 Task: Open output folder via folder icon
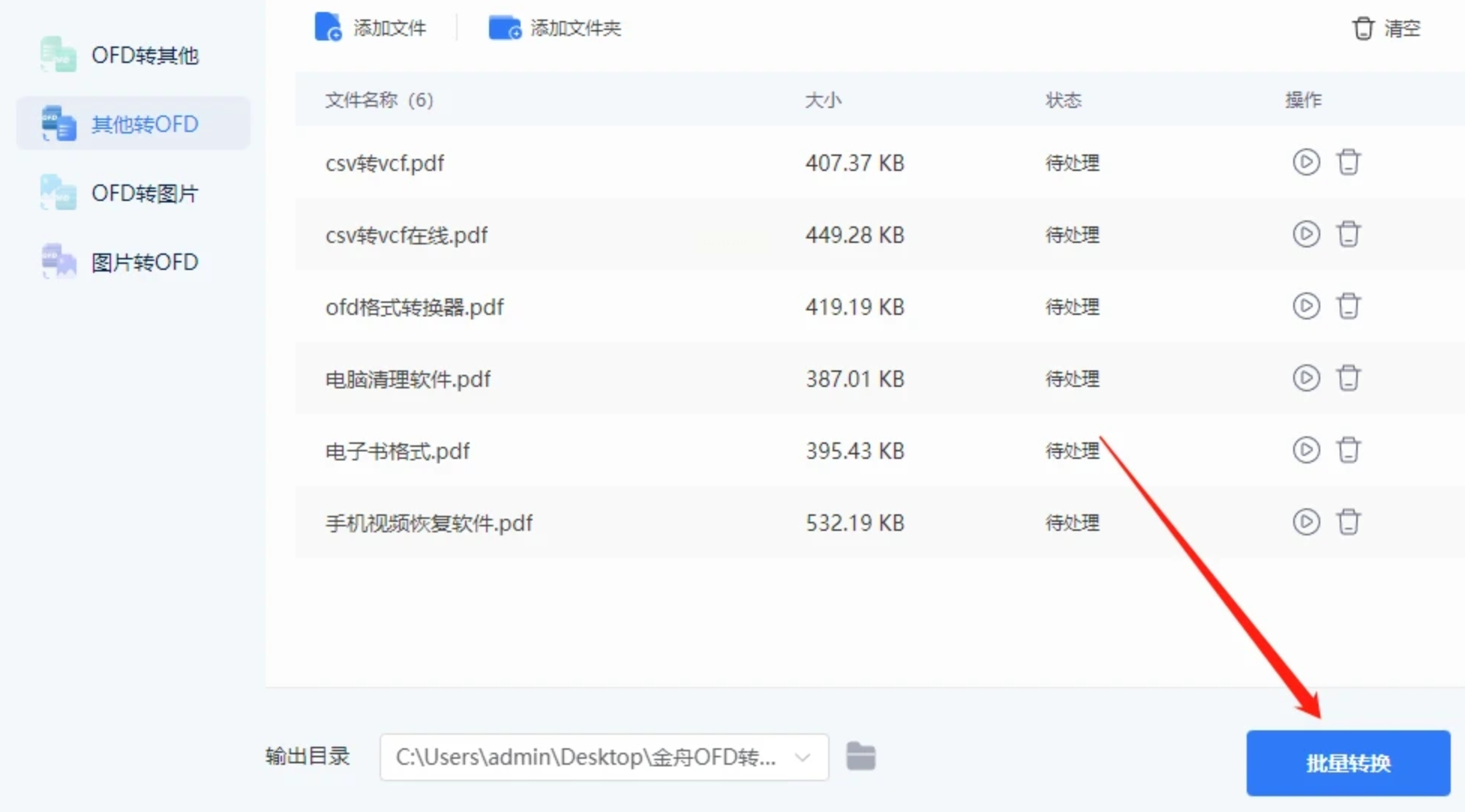[x=860, y=757]
